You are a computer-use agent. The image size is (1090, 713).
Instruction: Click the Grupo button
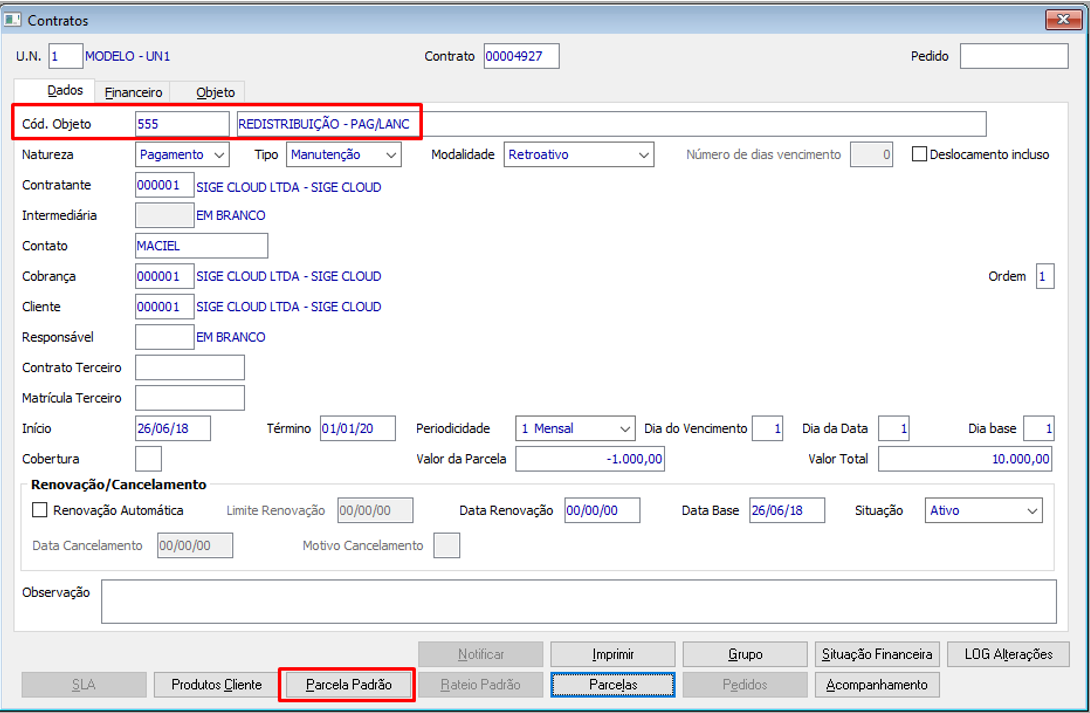click(x=745, y=654)
